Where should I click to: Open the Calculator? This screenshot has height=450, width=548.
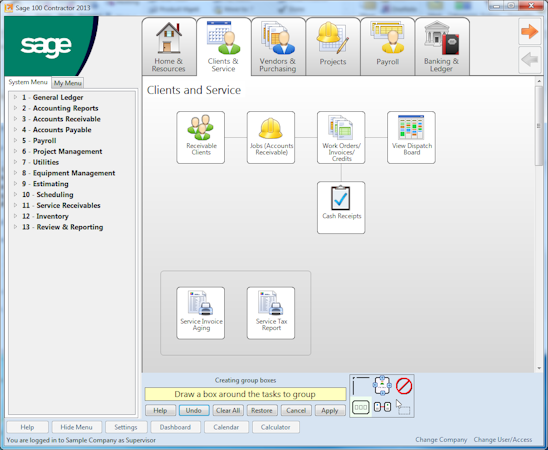coord(276,427)
